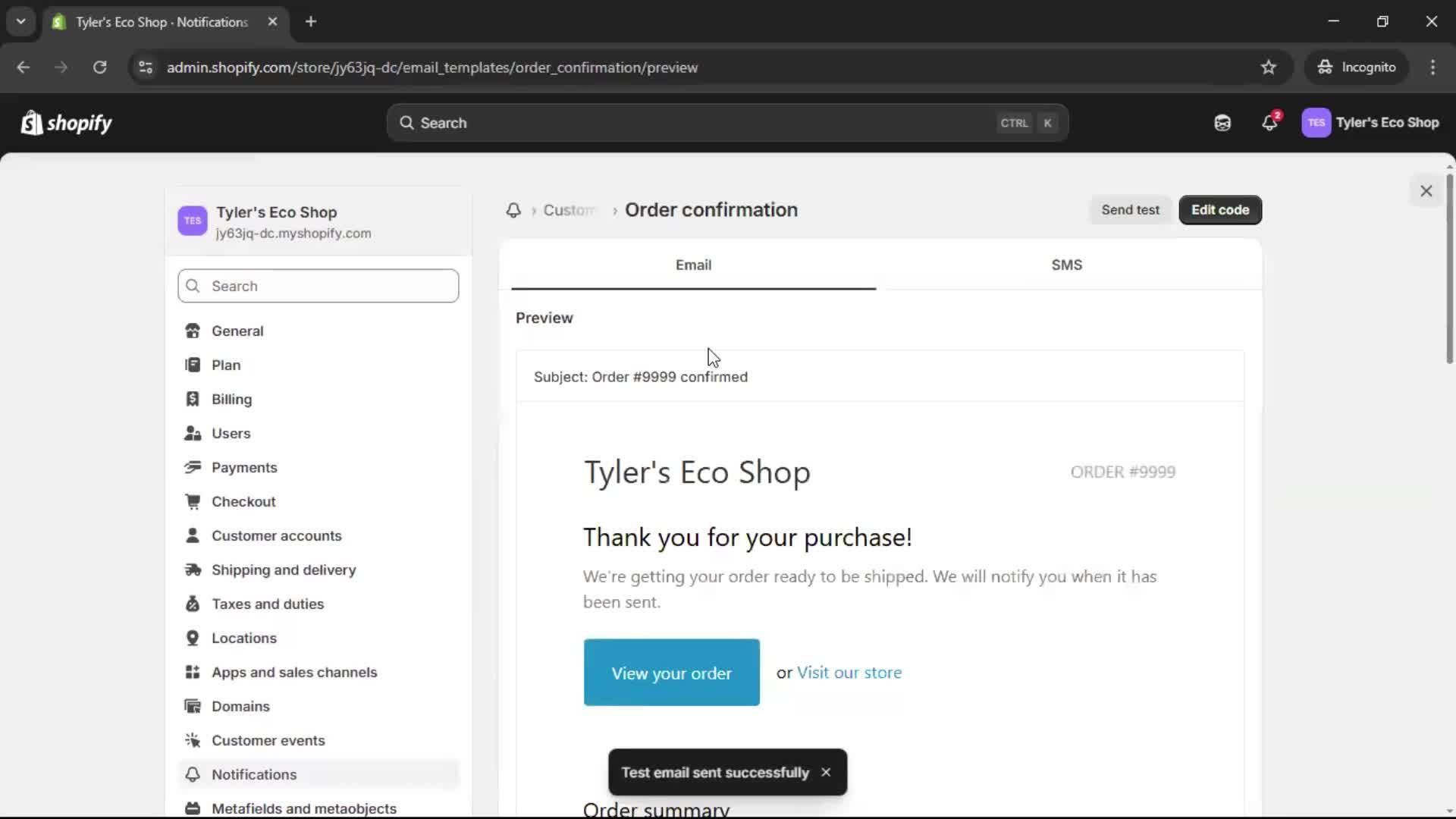Open the Sidekick assistant icon in top bar
Screen dimensions: 1456x819
1222,123
